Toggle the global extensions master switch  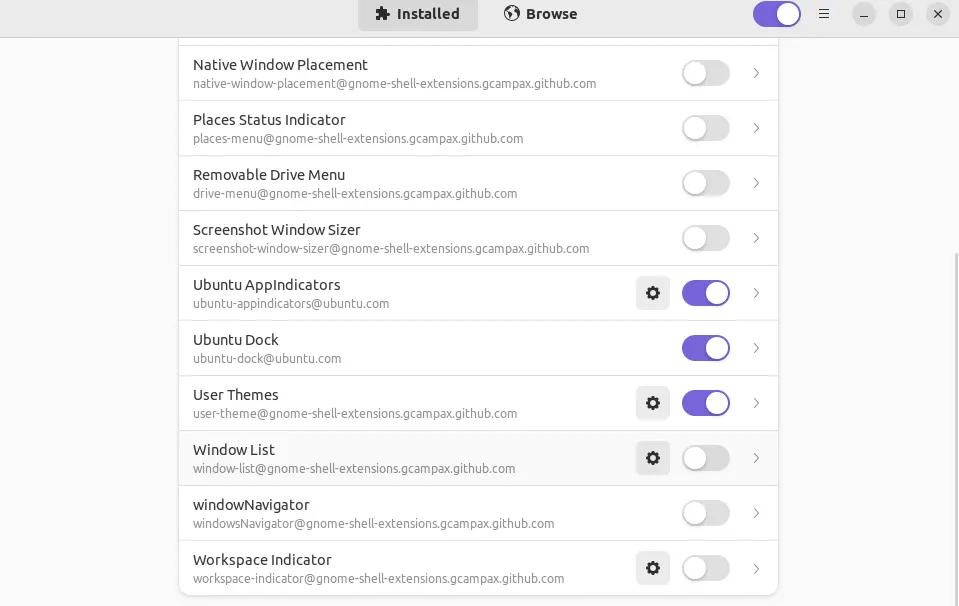[777, 14]
